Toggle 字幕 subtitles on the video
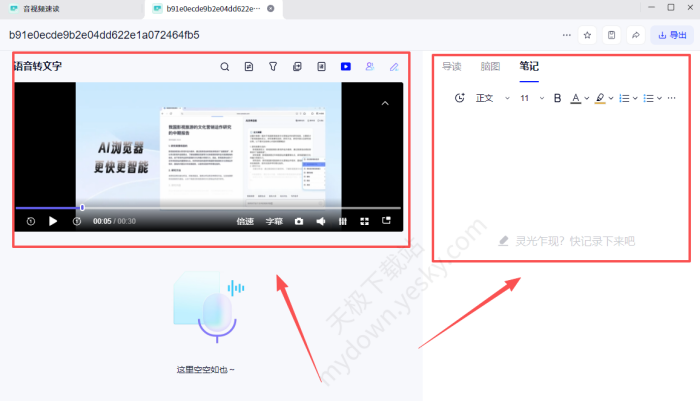The image size is (700, 401). click(274, 221)
